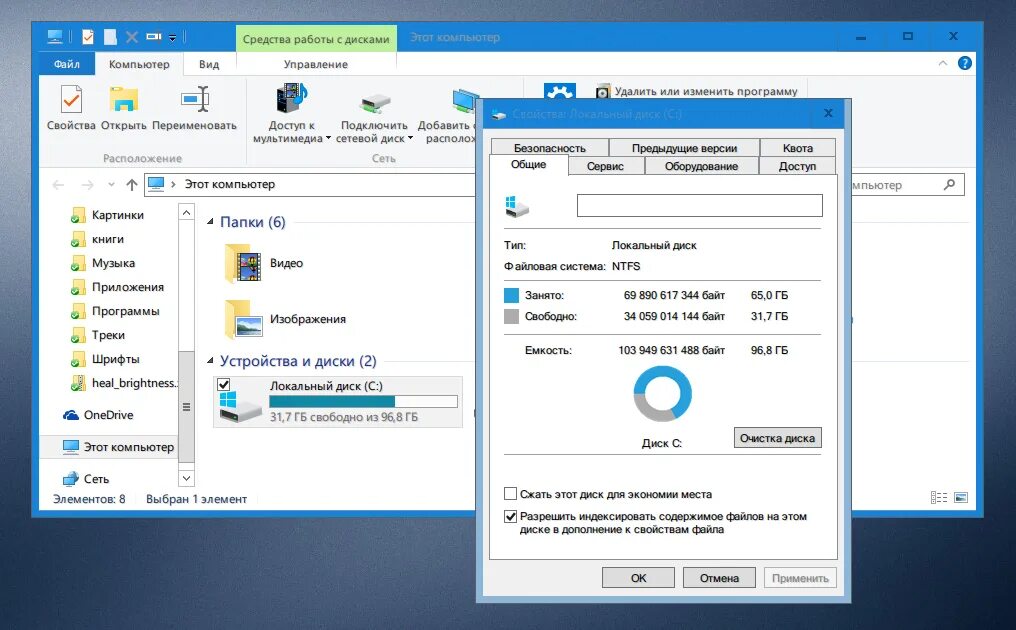Switch to large icons view in status bar
The height and width of the screenshot is (630, 1016).
tap(961, 498)
